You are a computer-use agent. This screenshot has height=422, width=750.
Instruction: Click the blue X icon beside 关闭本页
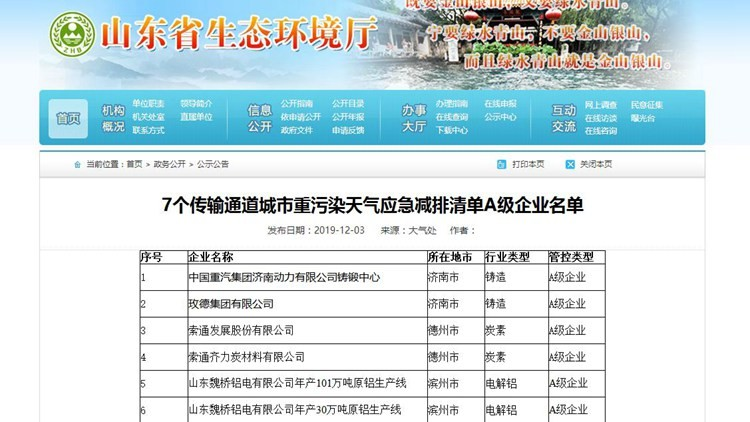[x=570, y=164]
